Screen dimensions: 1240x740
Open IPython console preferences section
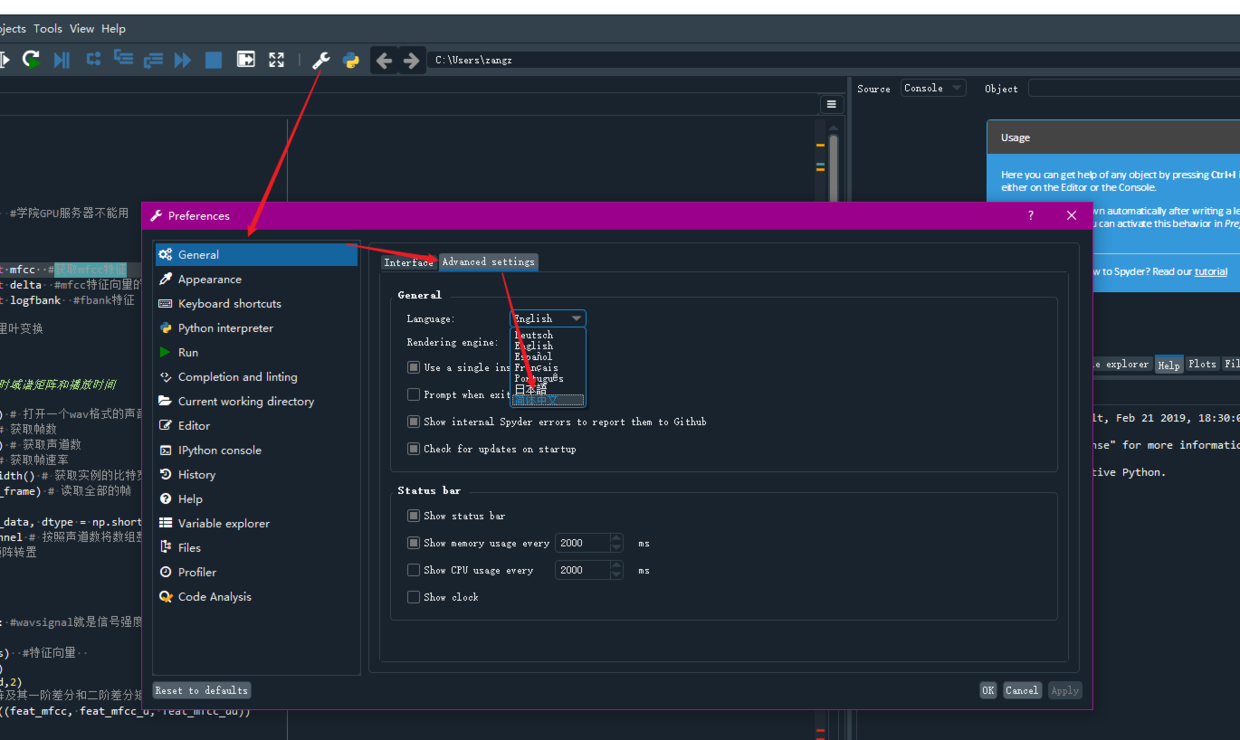point(256,450)
